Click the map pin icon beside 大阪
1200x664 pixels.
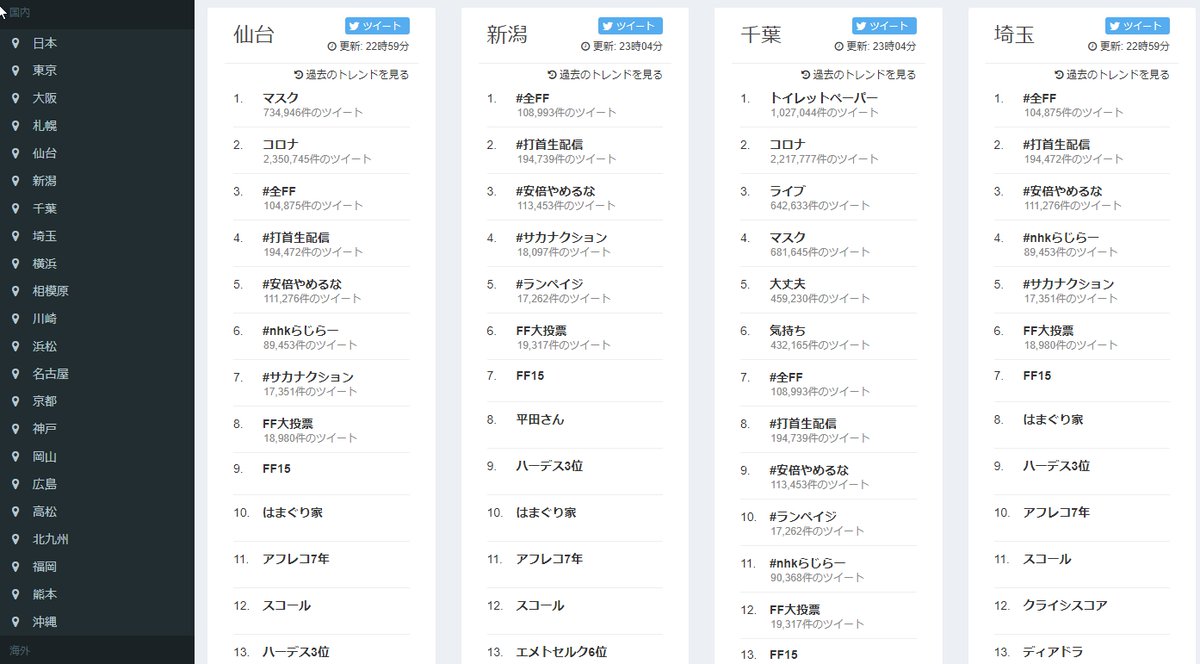point(15,98)
